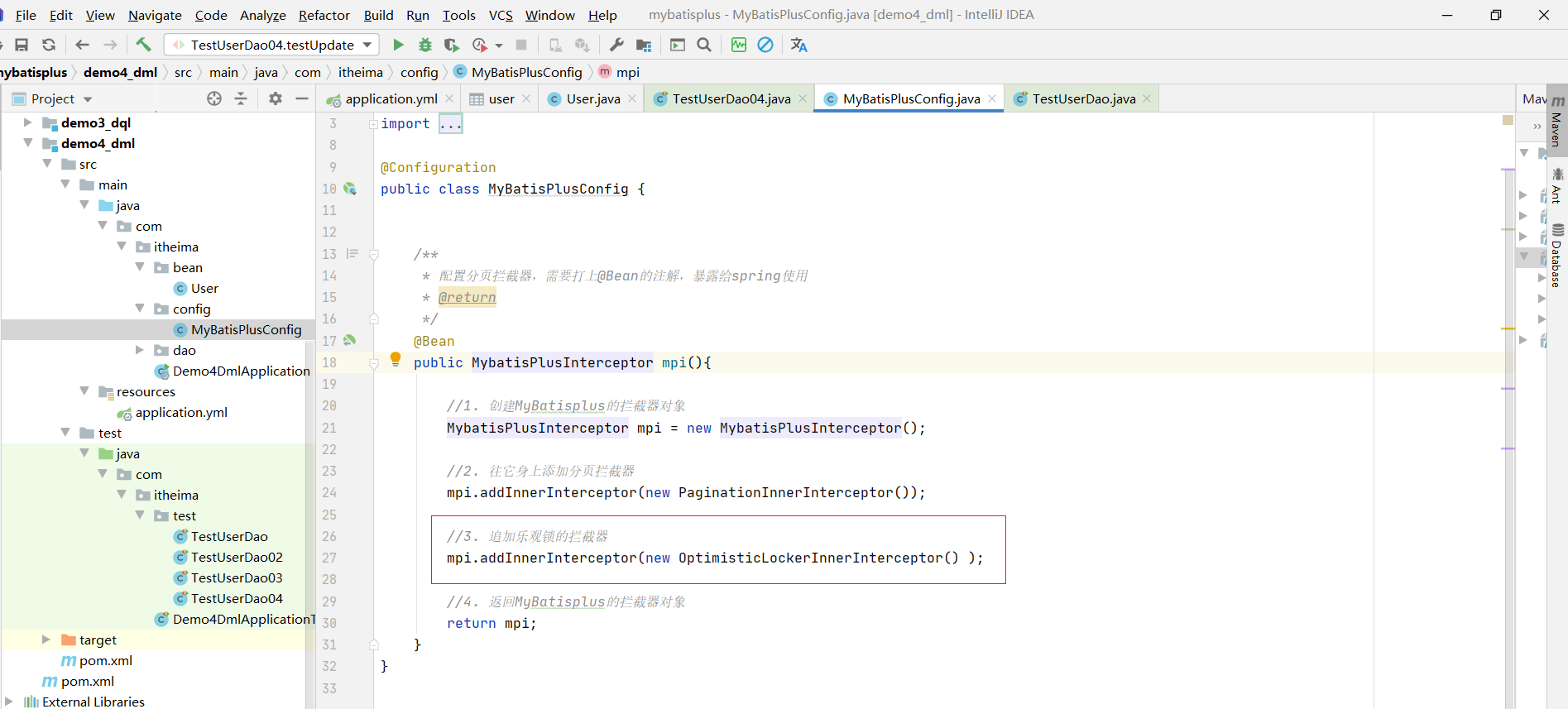Locate the current file with the crosshair icon
Screen dimensions: 1568x709
point(214,98)
